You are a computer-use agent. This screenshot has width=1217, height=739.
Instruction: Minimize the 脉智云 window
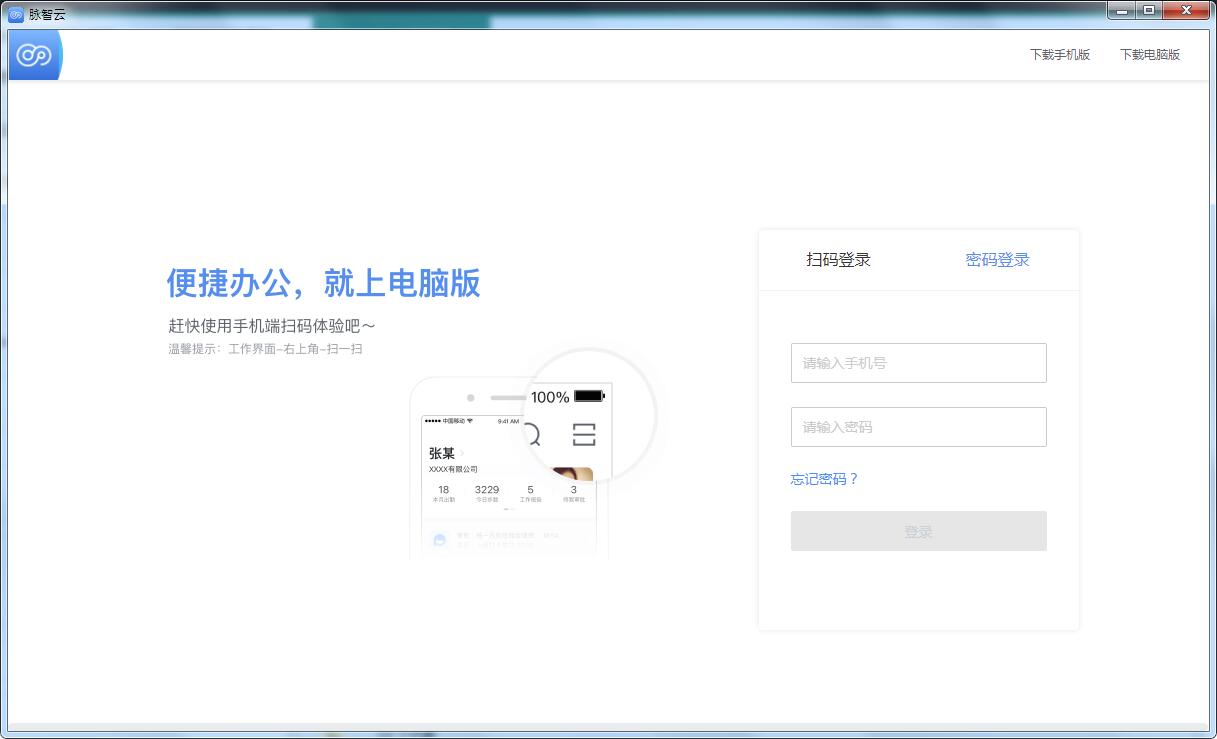point(1123,11)
